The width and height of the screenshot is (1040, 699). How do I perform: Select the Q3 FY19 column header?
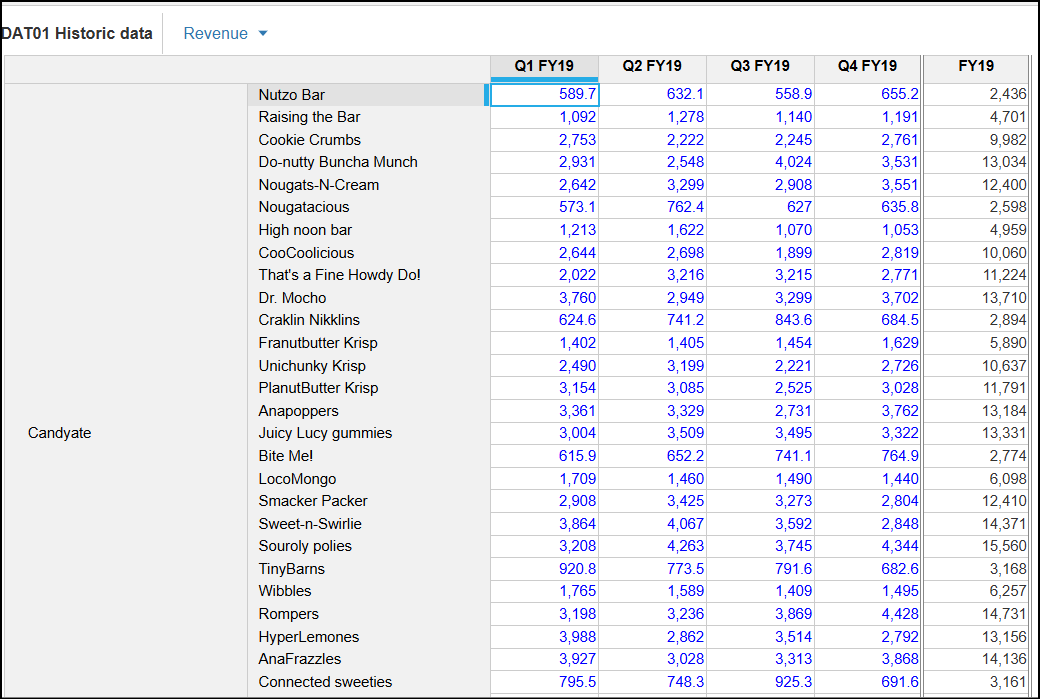[760, 66]
